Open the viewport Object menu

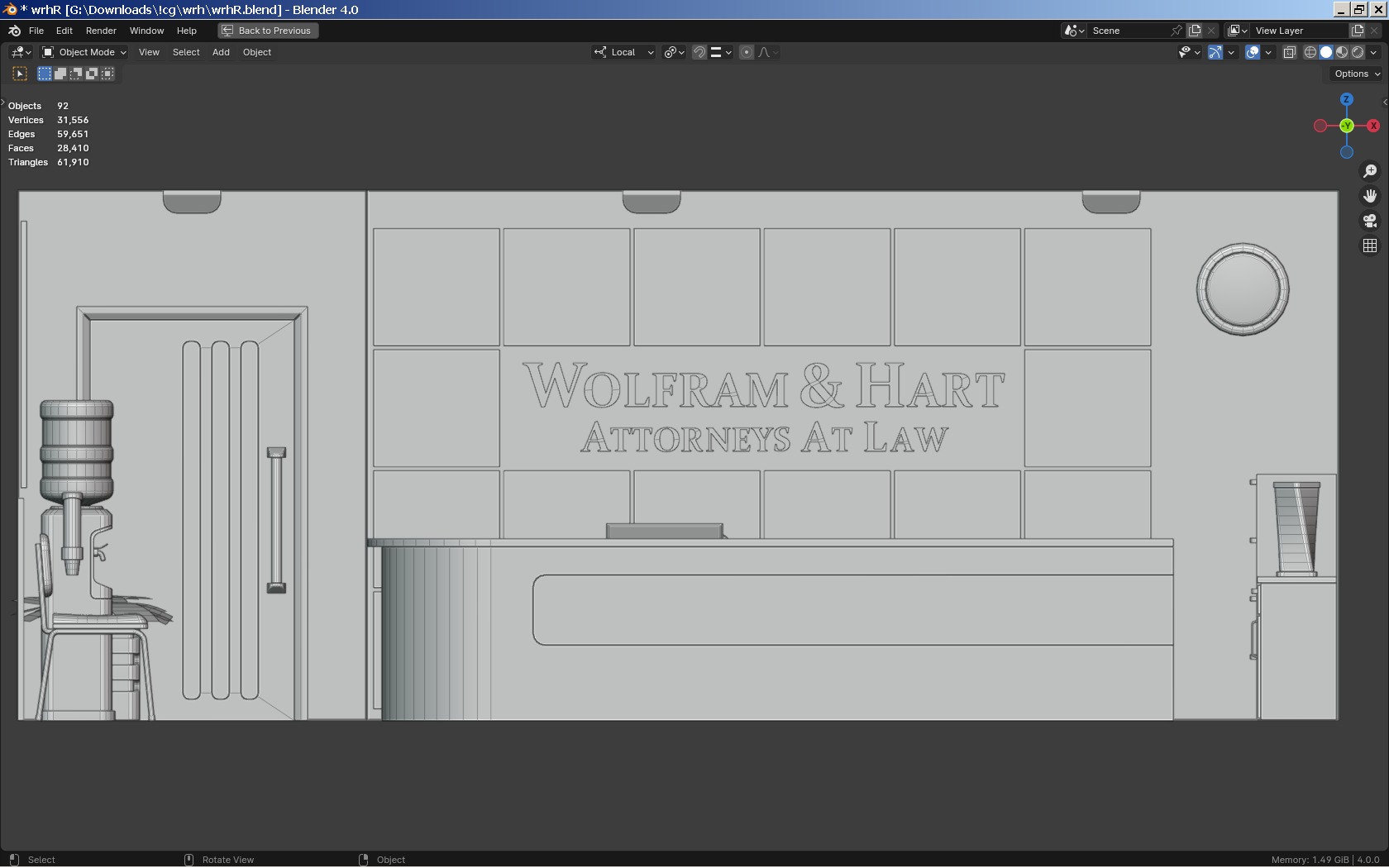click(x=257, y=52)
